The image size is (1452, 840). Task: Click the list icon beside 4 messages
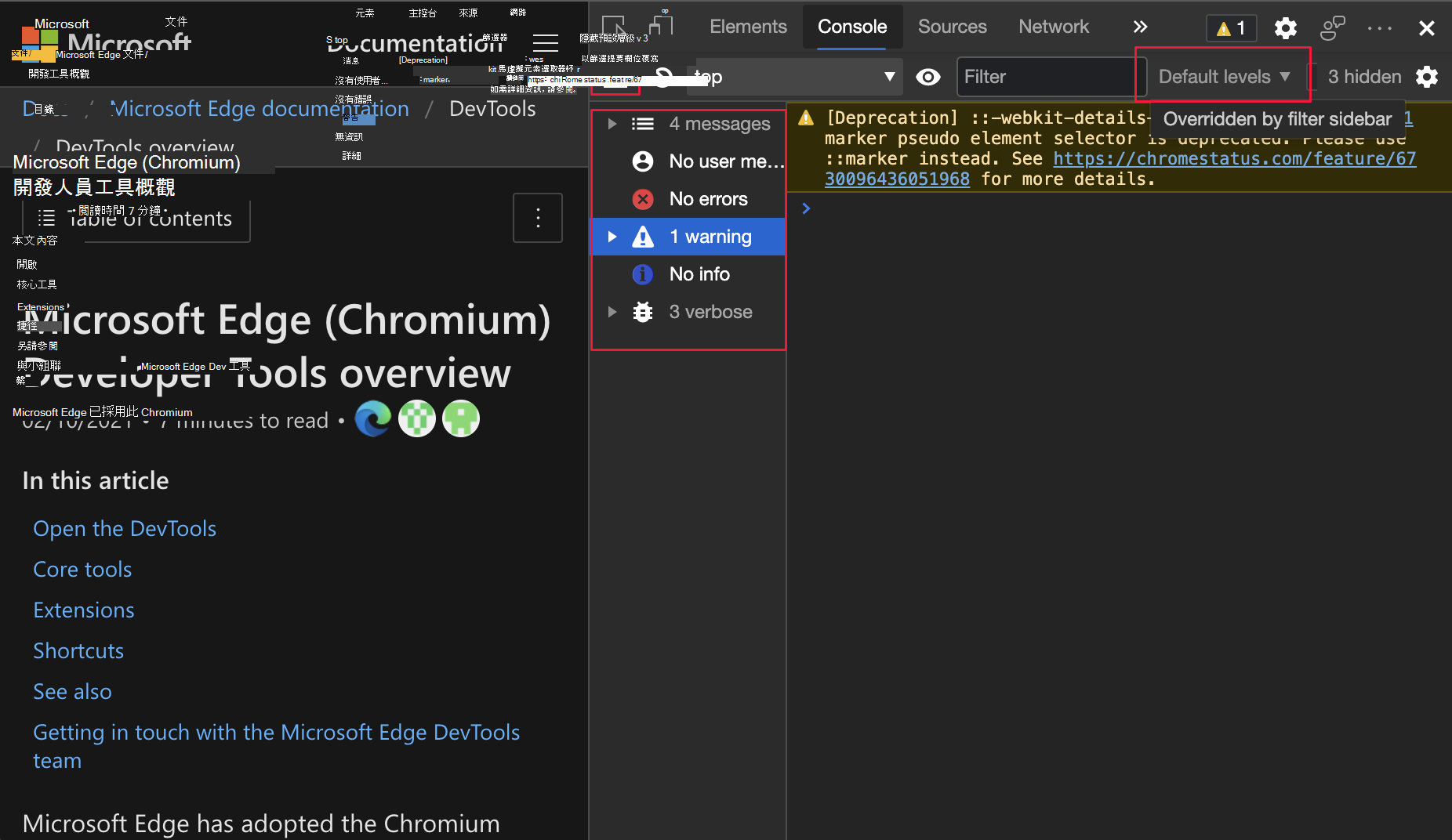pos(643,124)
